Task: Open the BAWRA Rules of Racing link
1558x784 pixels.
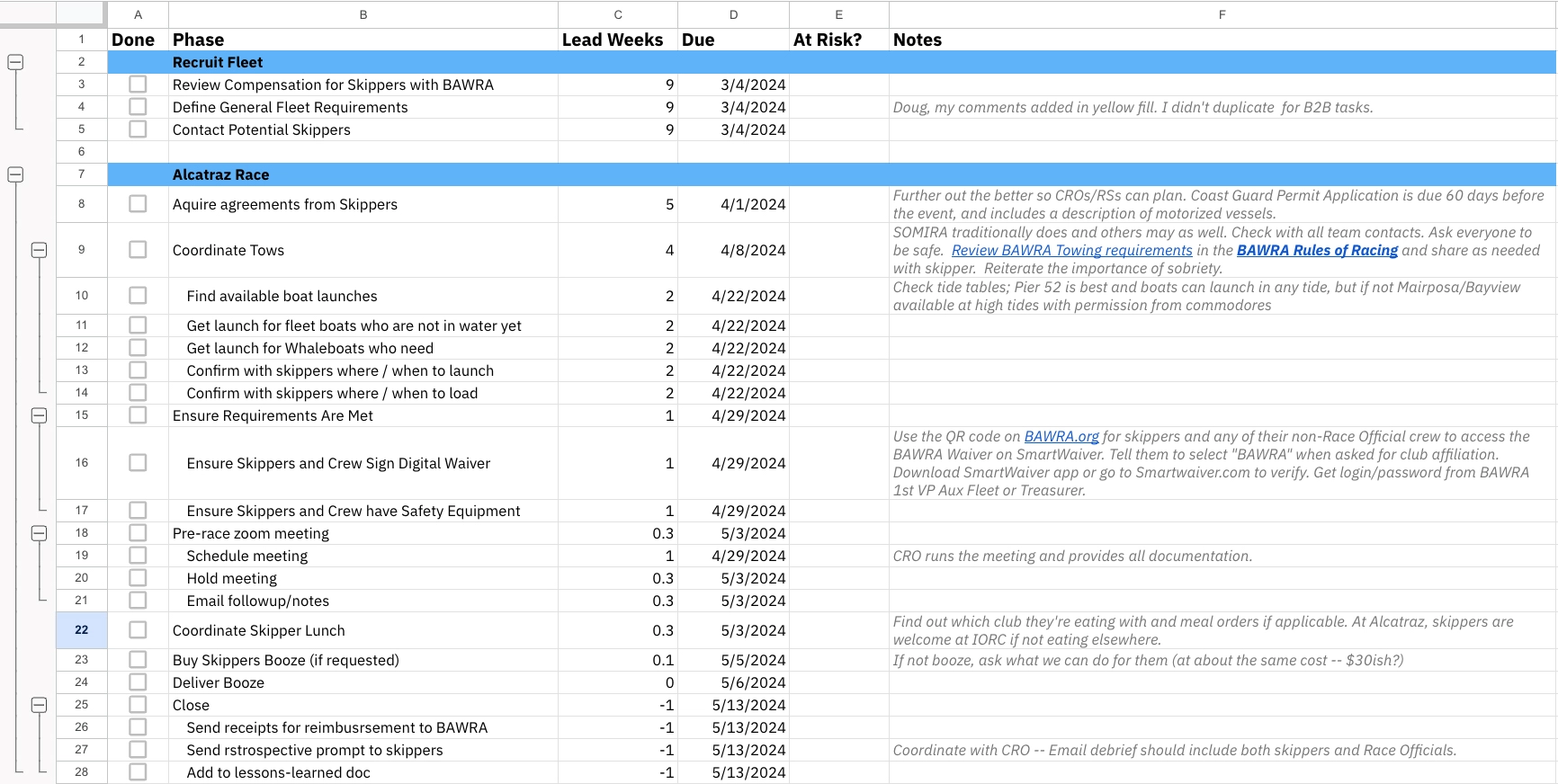Action: tap(1317, 251)
